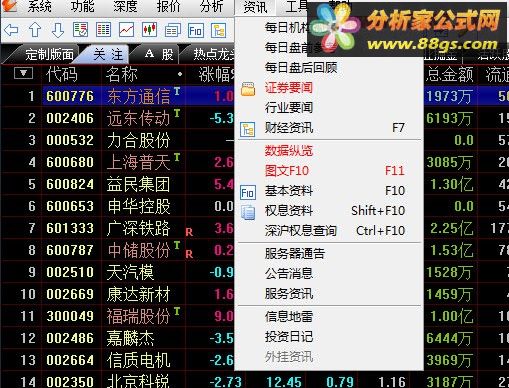
Task: Open the colored quote grid icon
Action: tap(103, 30)
